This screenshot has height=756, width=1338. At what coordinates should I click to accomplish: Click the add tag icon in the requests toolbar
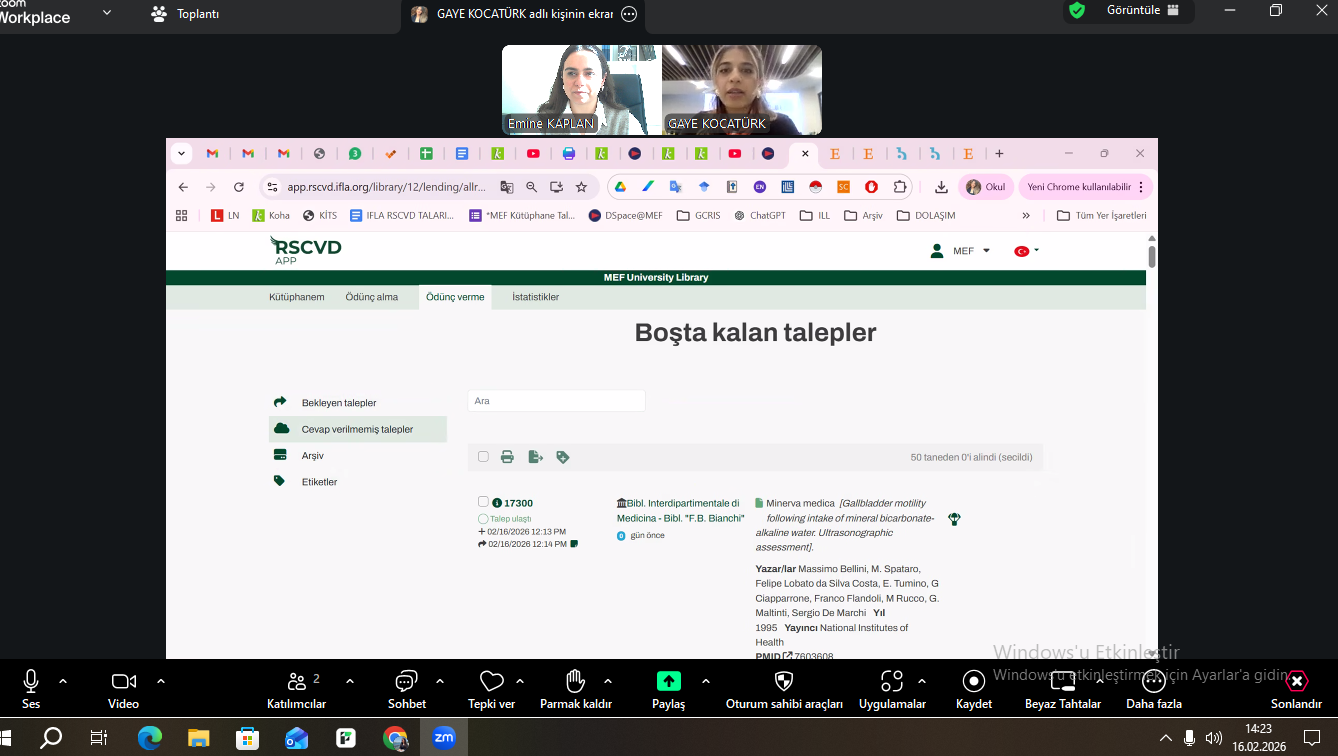pyautogui.click(x=562, y=457)
